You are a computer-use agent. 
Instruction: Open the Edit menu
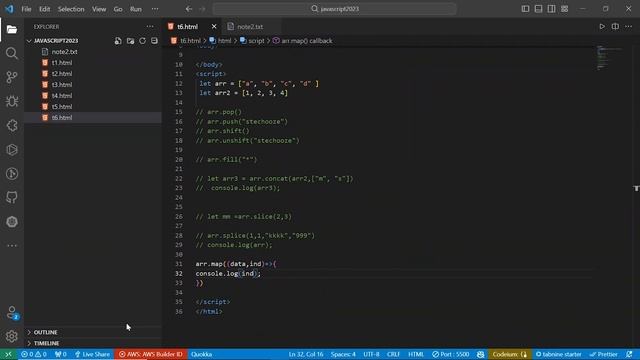pos(44,9)
